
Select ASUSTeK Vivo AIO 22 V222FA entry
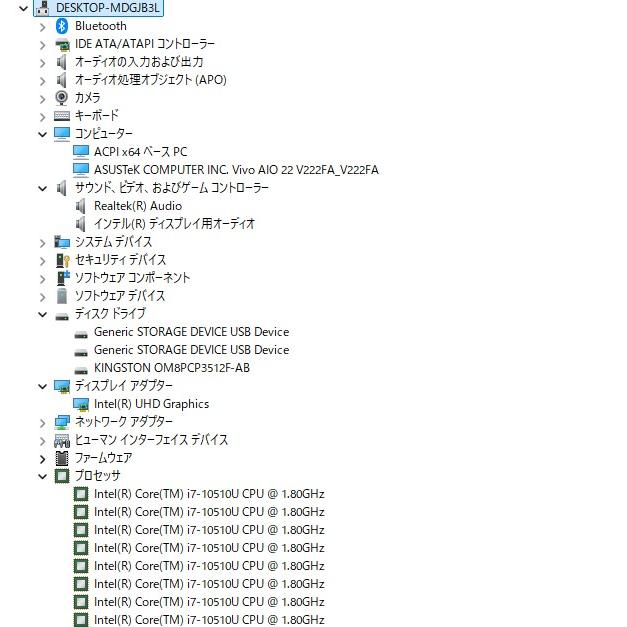tap(236, 170)
